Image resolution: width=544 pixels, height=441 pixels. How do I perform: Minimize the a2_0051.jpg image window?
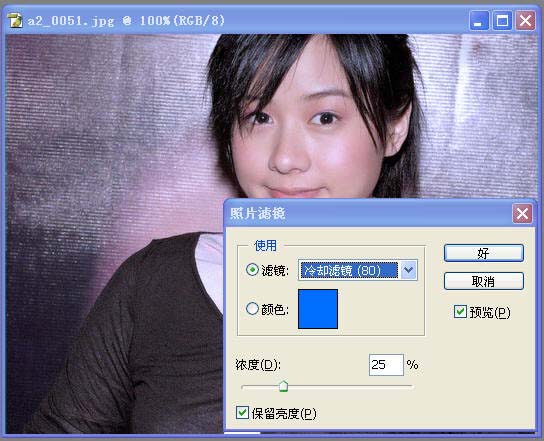(x=478, y=21)
